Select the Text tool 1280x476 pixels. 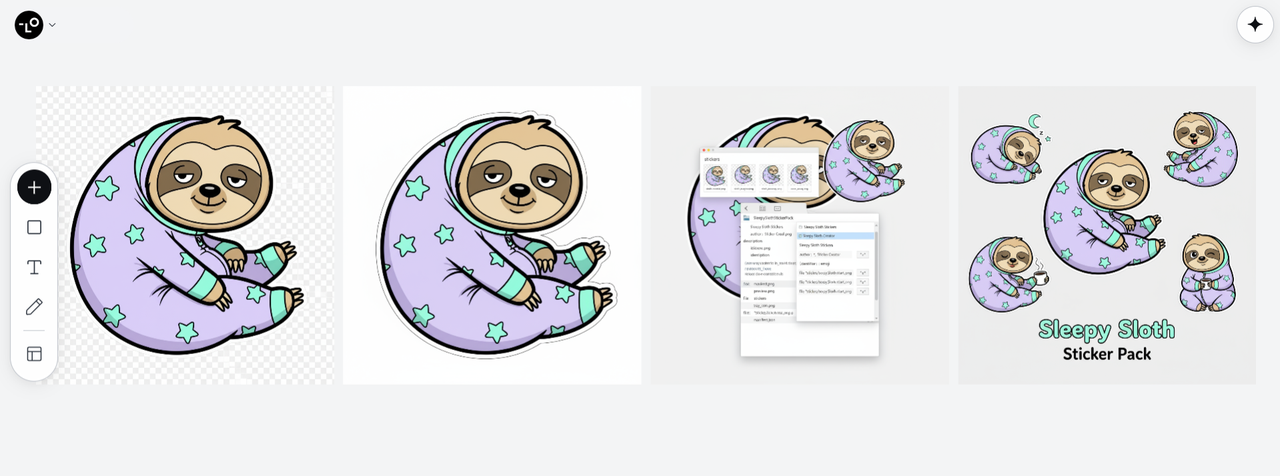point(34,267)
